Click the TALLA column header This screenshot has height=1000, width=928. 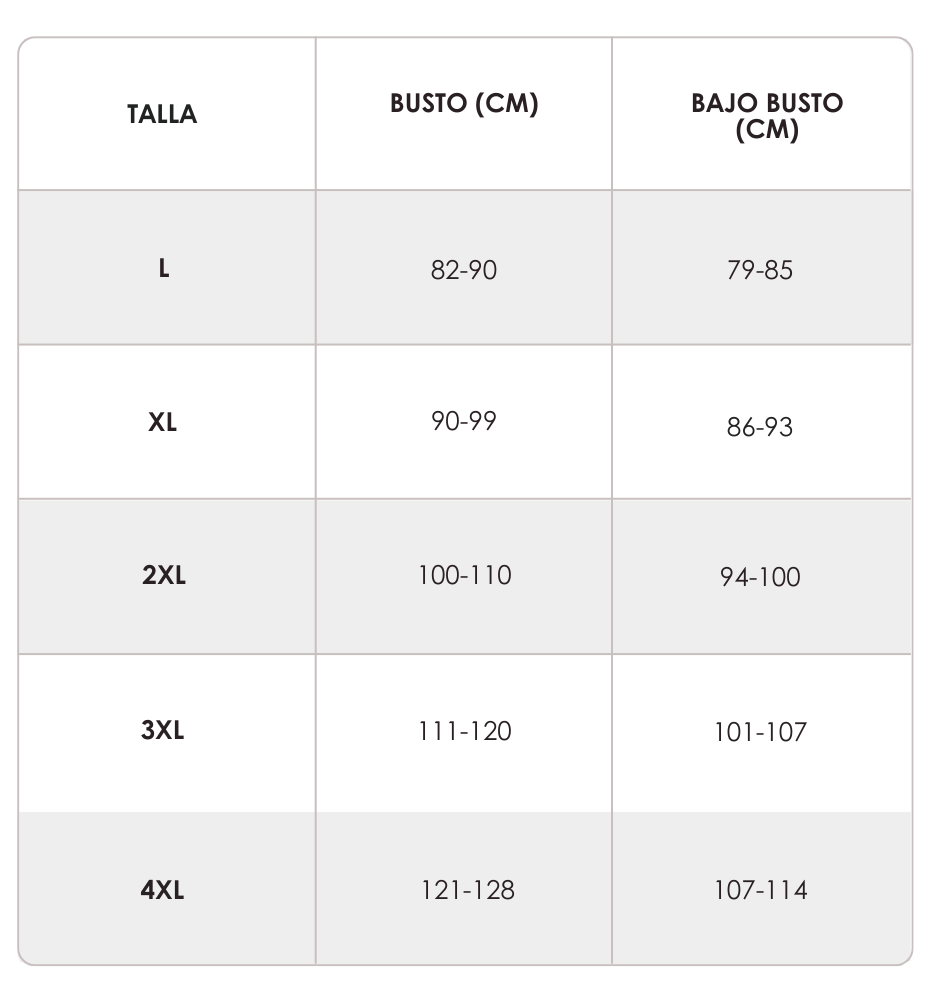click(x=162, y=114)
